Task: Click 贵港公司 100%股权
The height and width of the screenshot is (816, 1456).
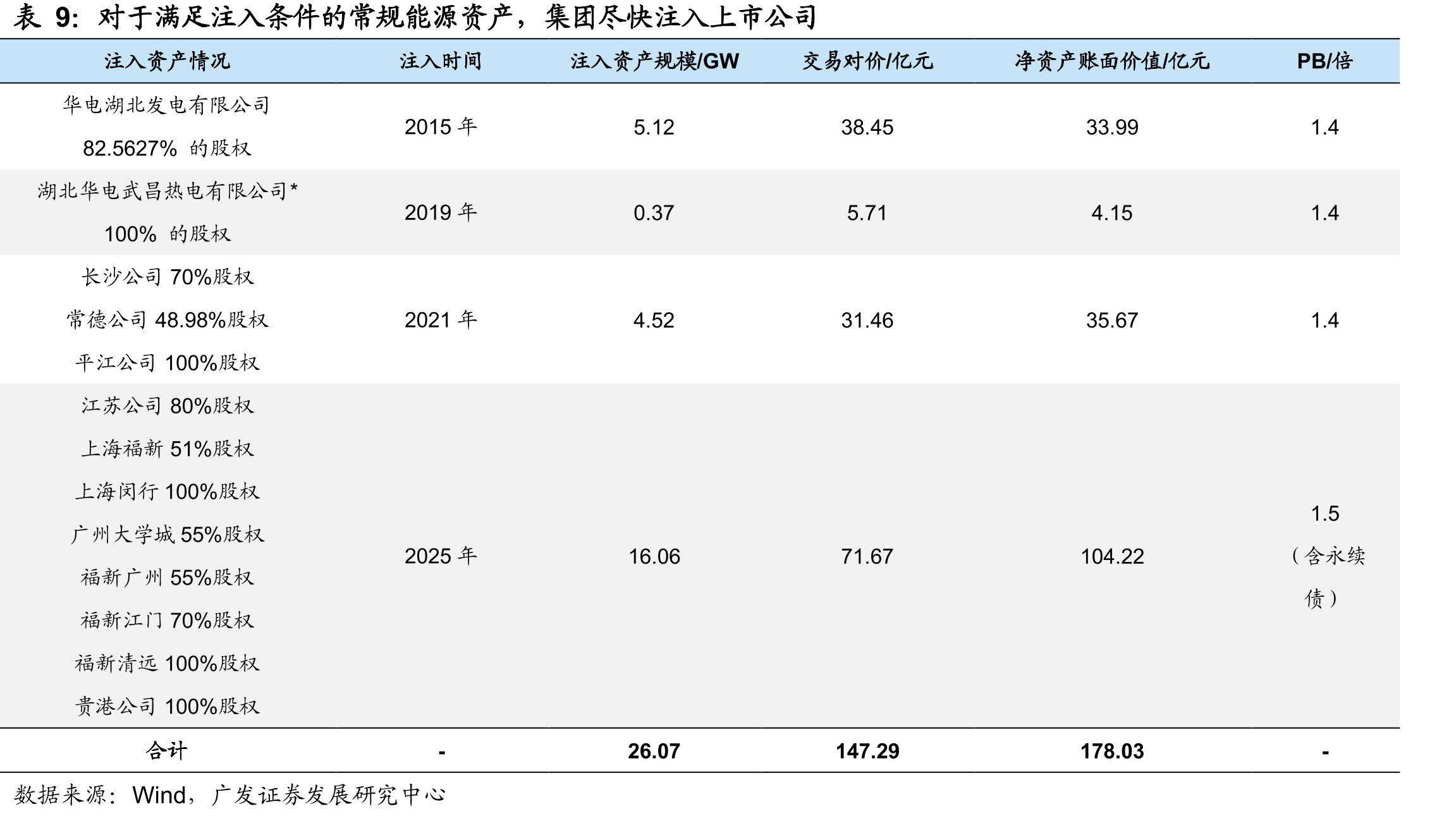Action: tap(167, 707)
